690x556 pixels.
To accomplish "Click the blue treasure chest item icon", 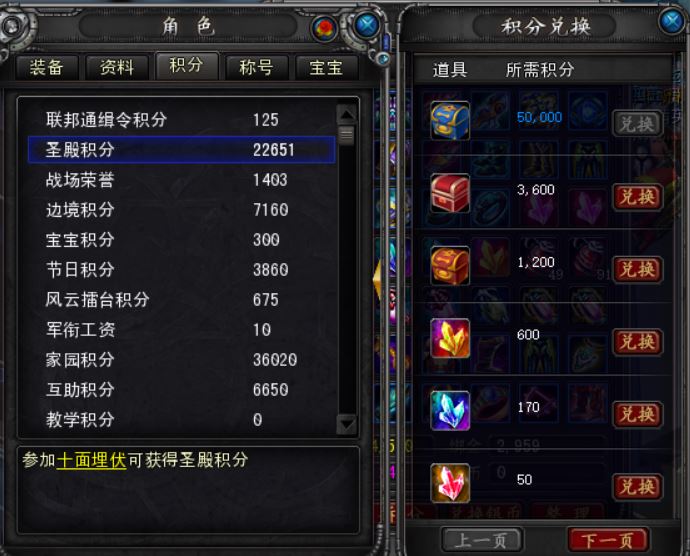I will pos(450,121).
